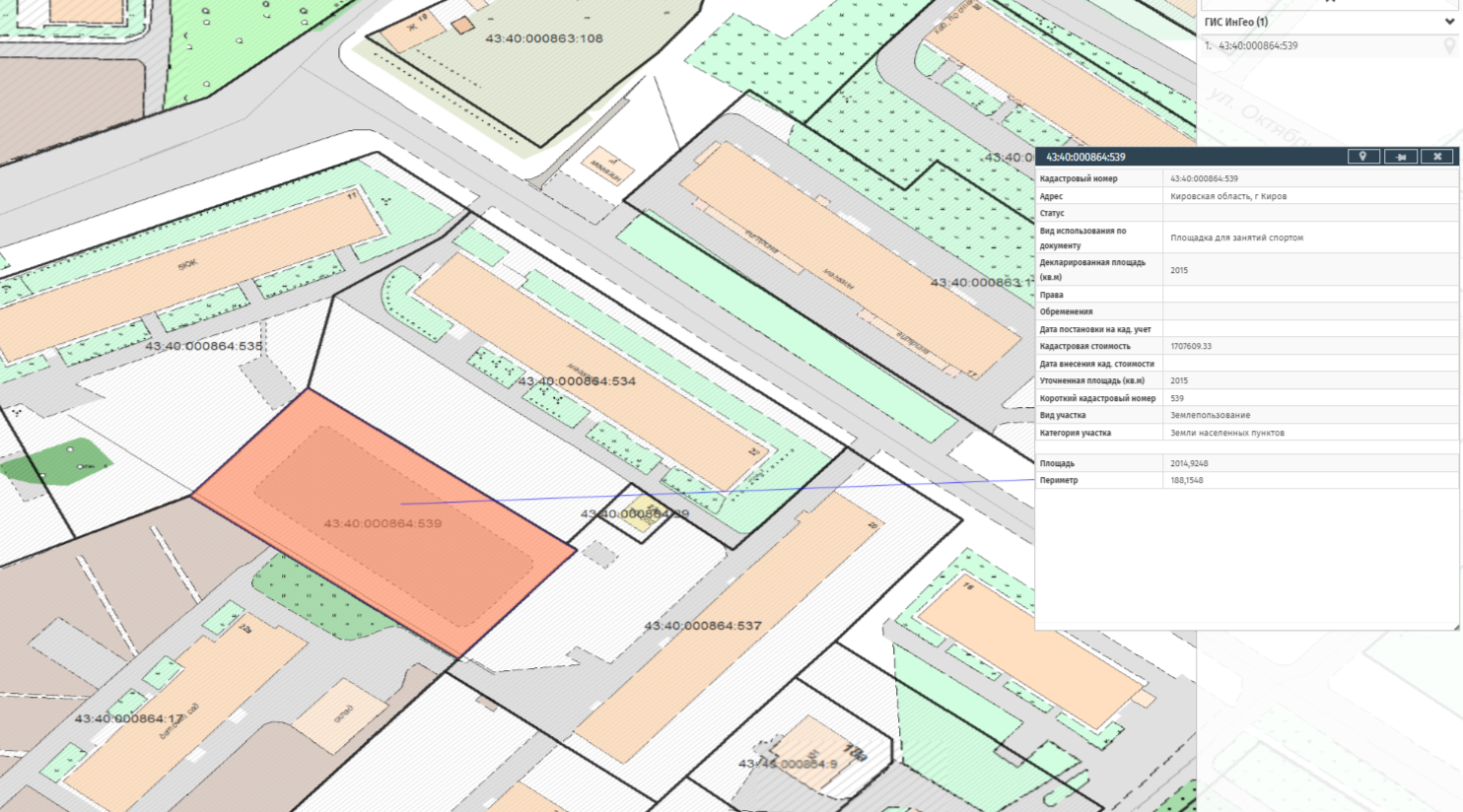This screenshot has width=1463, height=812.
Task: Select the Адрес row label
Action: (x=1051, y=196)
